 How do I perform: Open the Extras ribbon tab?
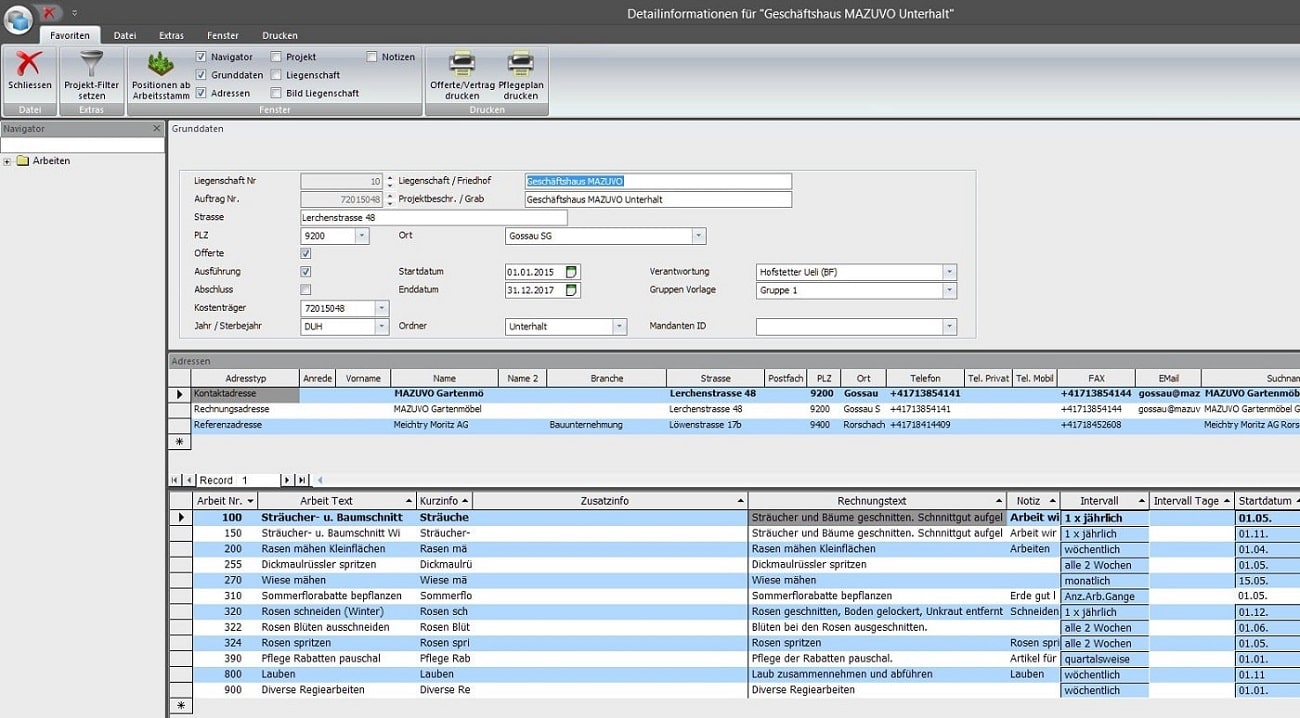click(x=171, y=35)
